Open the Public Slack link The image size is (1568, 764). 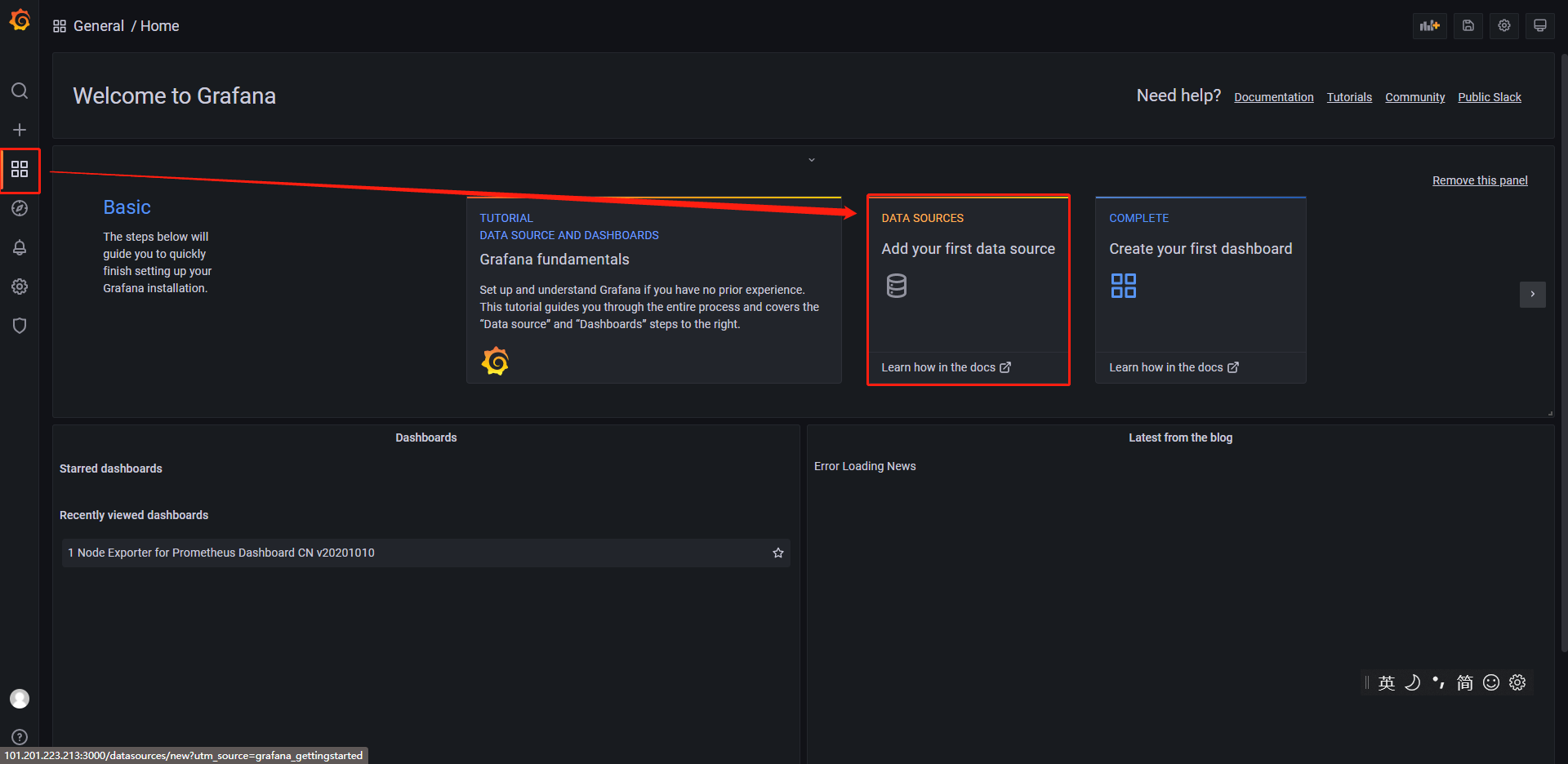[x=1490, y=97]
